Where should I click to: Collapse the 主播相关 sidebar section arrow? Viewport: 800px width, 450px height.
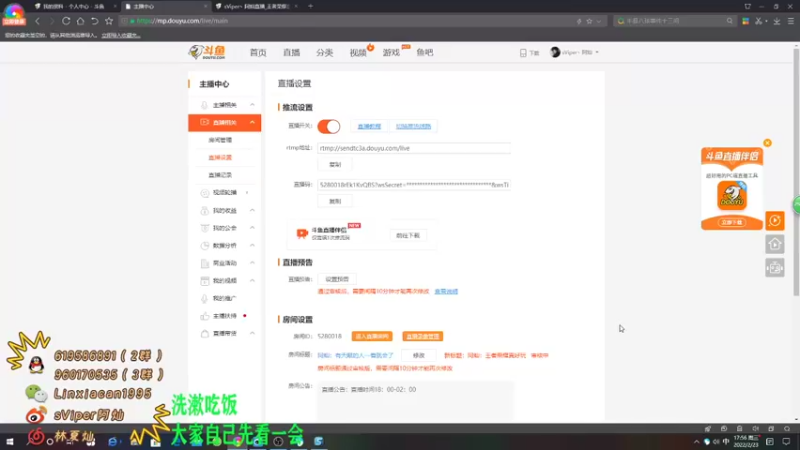tap(252, 105)
